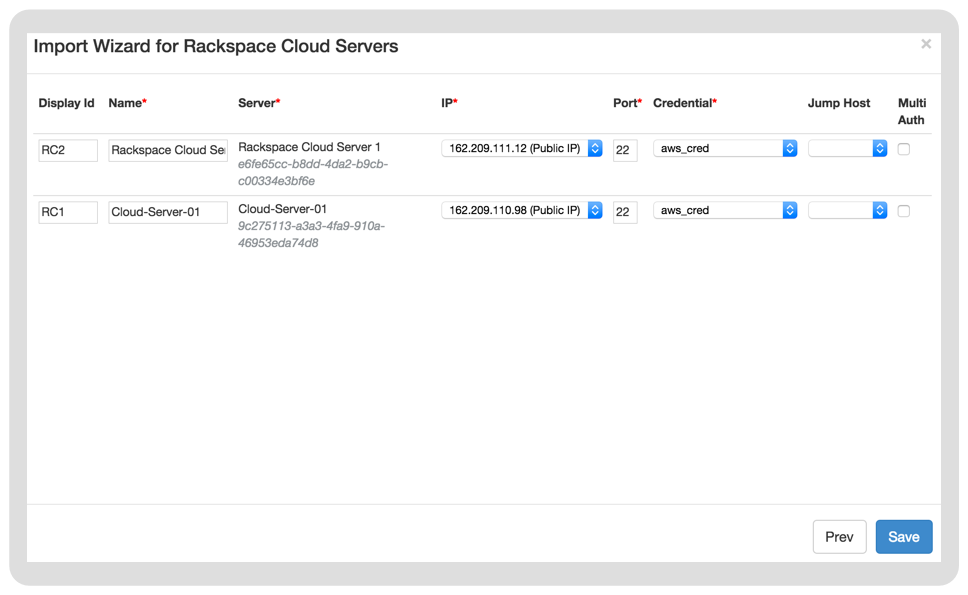This screenshot has height=595, width=968.
Task: Enable Multi Auth for the RC1 row
Action: click(904, 211)
